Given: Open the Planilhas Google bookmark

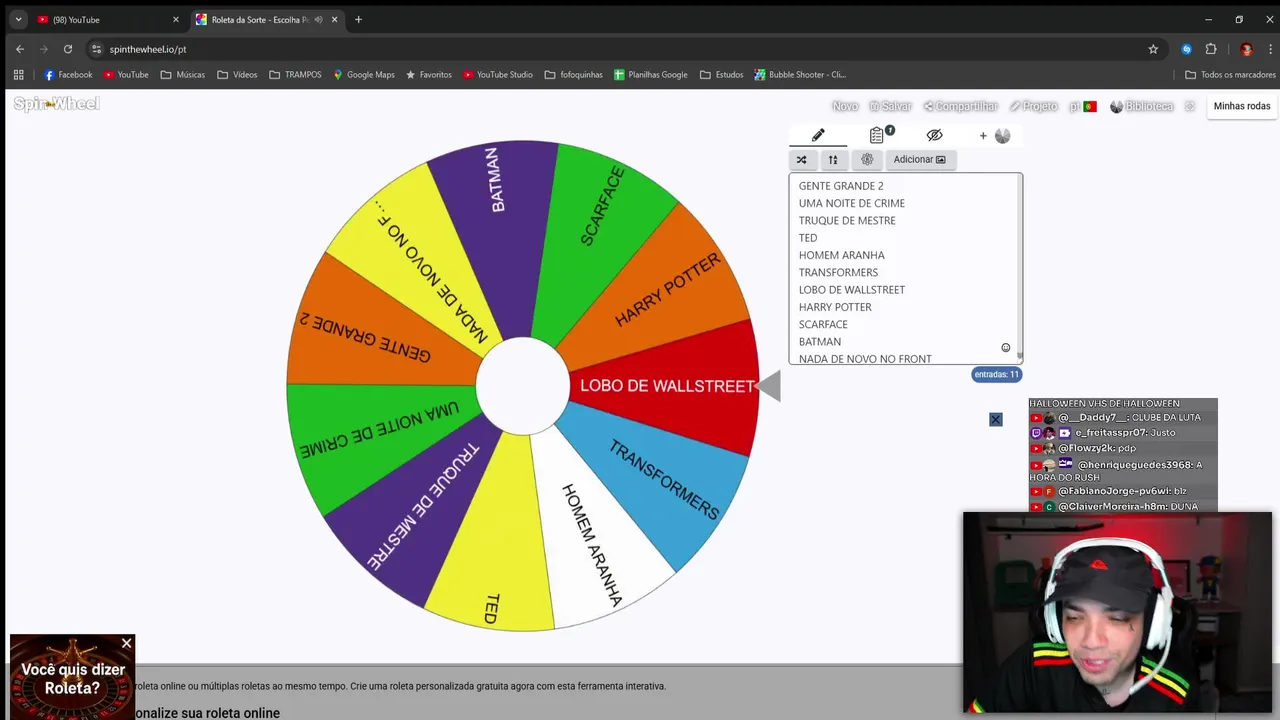Looking at the screenshot, I should pos(651,75).
